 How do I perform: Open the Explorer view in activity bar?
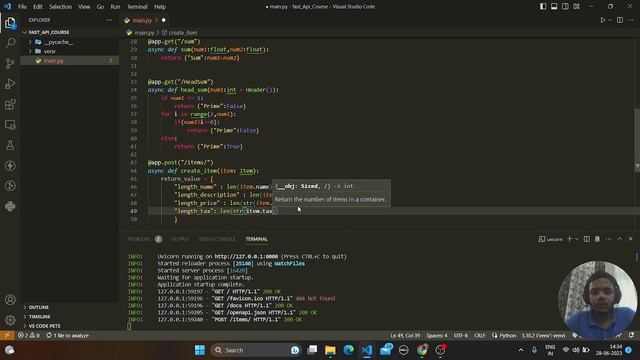tap(10, 23)
